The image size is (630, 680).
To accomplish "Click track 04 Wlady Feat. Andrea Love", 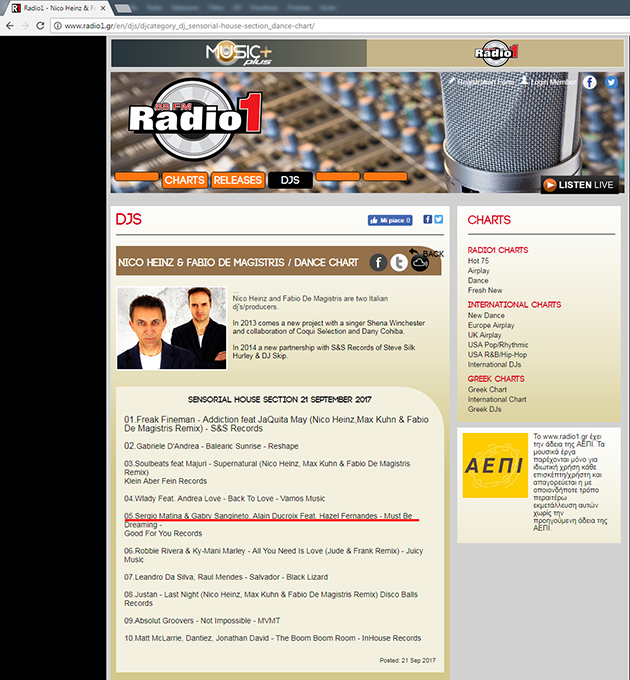I will point(225,498).
